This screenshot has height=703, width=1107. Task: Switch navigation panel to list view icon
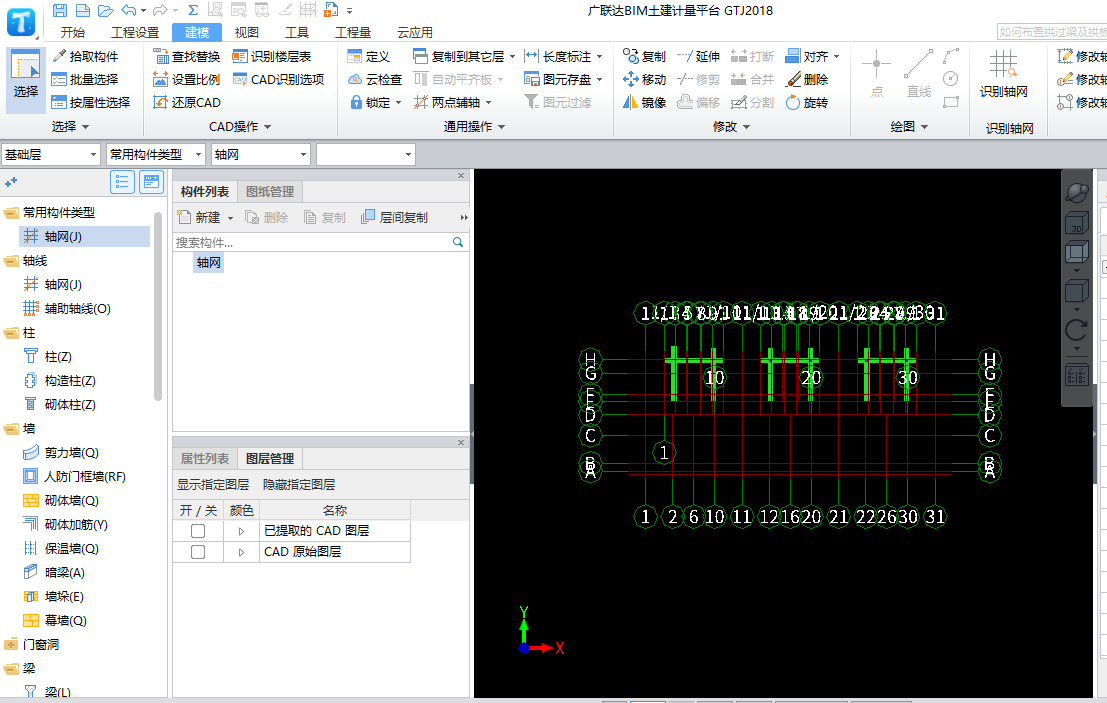(122, 182)
